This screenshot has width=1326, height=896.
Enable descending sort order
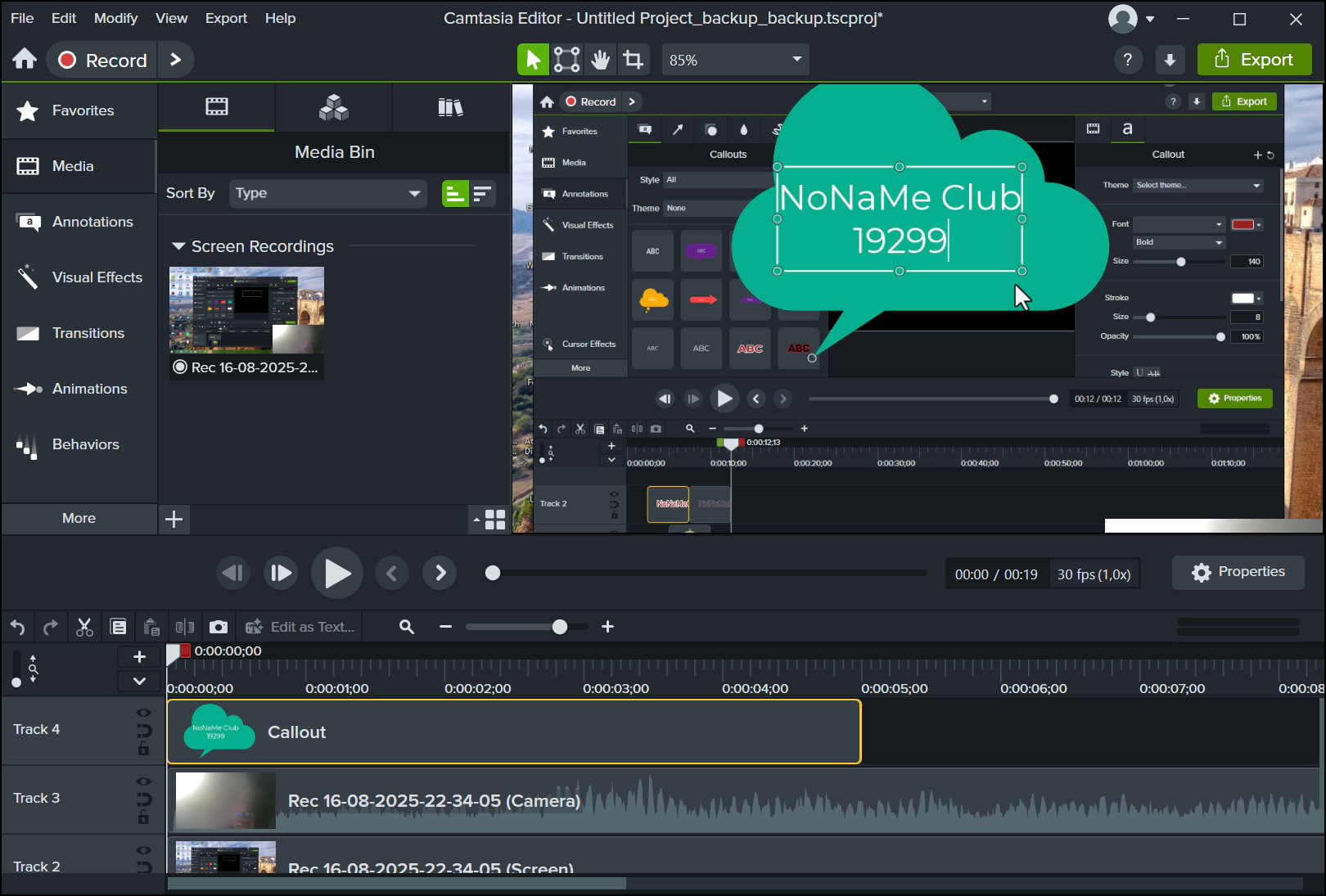click(x=482, y=193)
